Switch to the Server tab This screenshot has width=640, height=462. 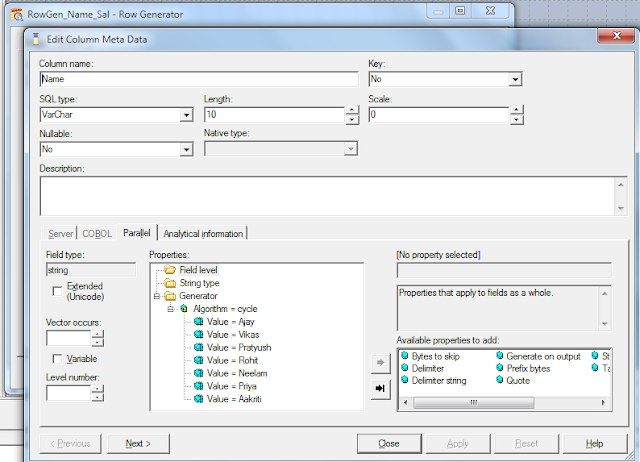point(60,234)
